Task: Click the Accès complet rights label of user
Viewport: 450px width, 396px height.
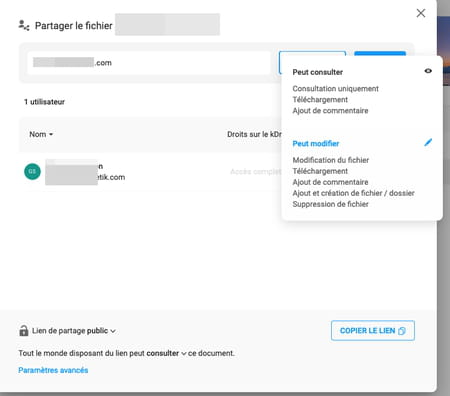Action: (256, 171)
